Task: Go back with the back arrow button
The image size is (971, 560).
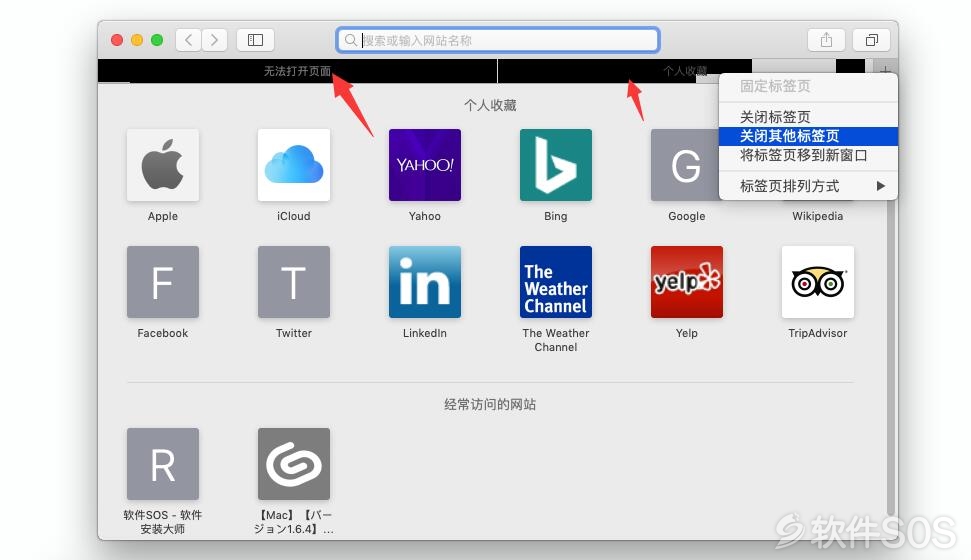Action: point(188,40)
